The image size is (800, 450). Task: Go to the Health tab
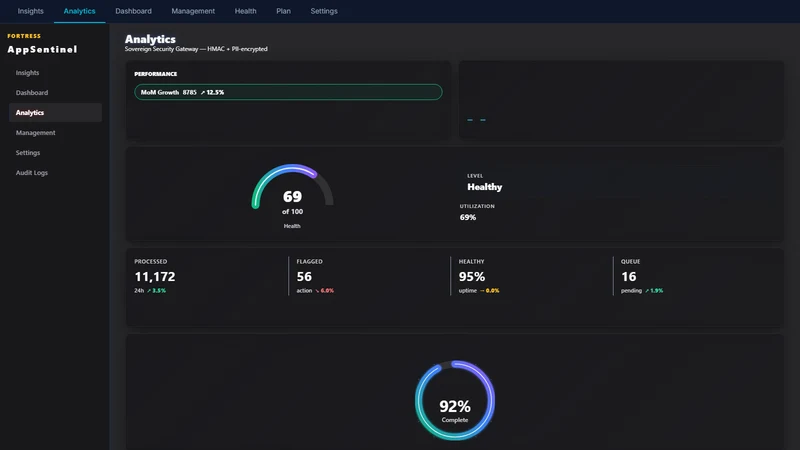[245, 11]
